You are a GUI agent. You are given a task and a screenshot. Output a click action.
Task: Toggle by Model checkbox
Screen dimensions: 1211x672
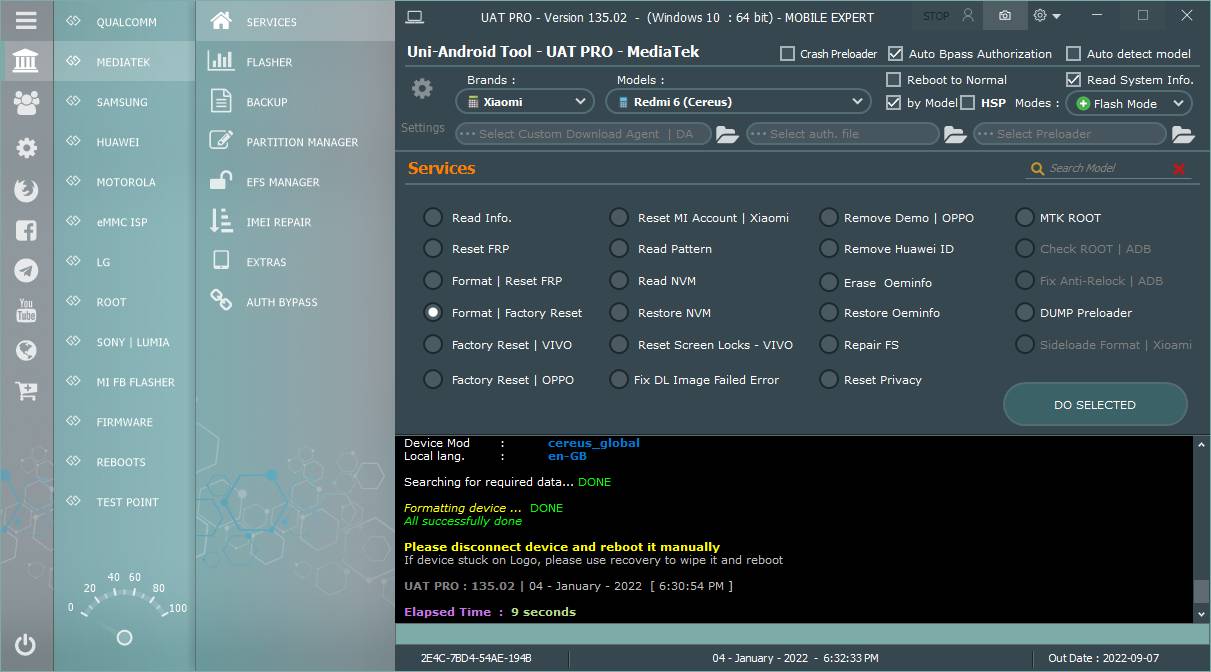click(x=893, y=102)
